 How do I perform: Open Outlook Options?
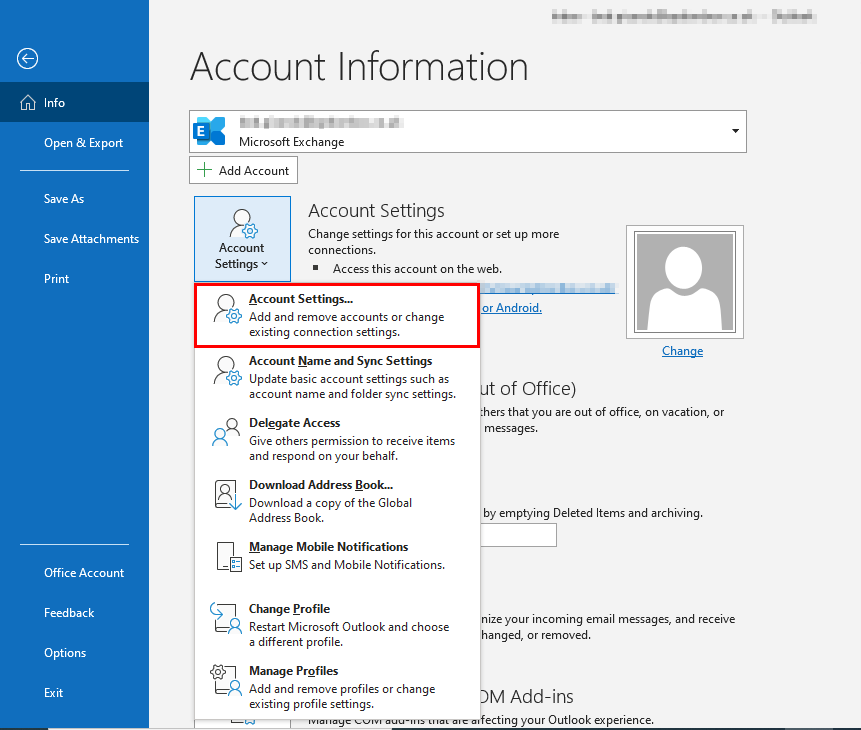click(74, 653)
